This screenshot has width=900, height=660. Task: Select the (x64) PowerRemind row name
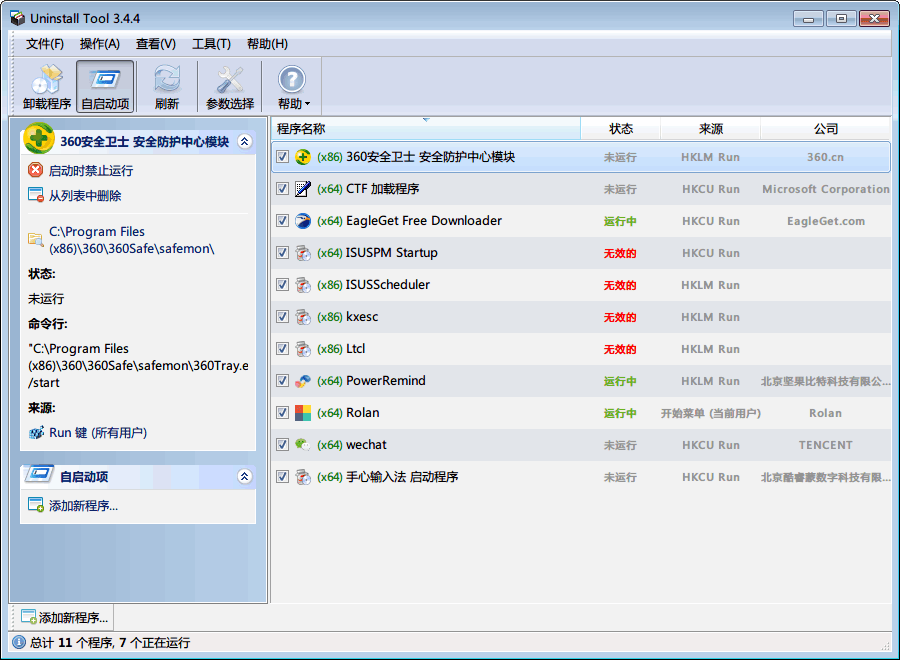coord(371,381)
